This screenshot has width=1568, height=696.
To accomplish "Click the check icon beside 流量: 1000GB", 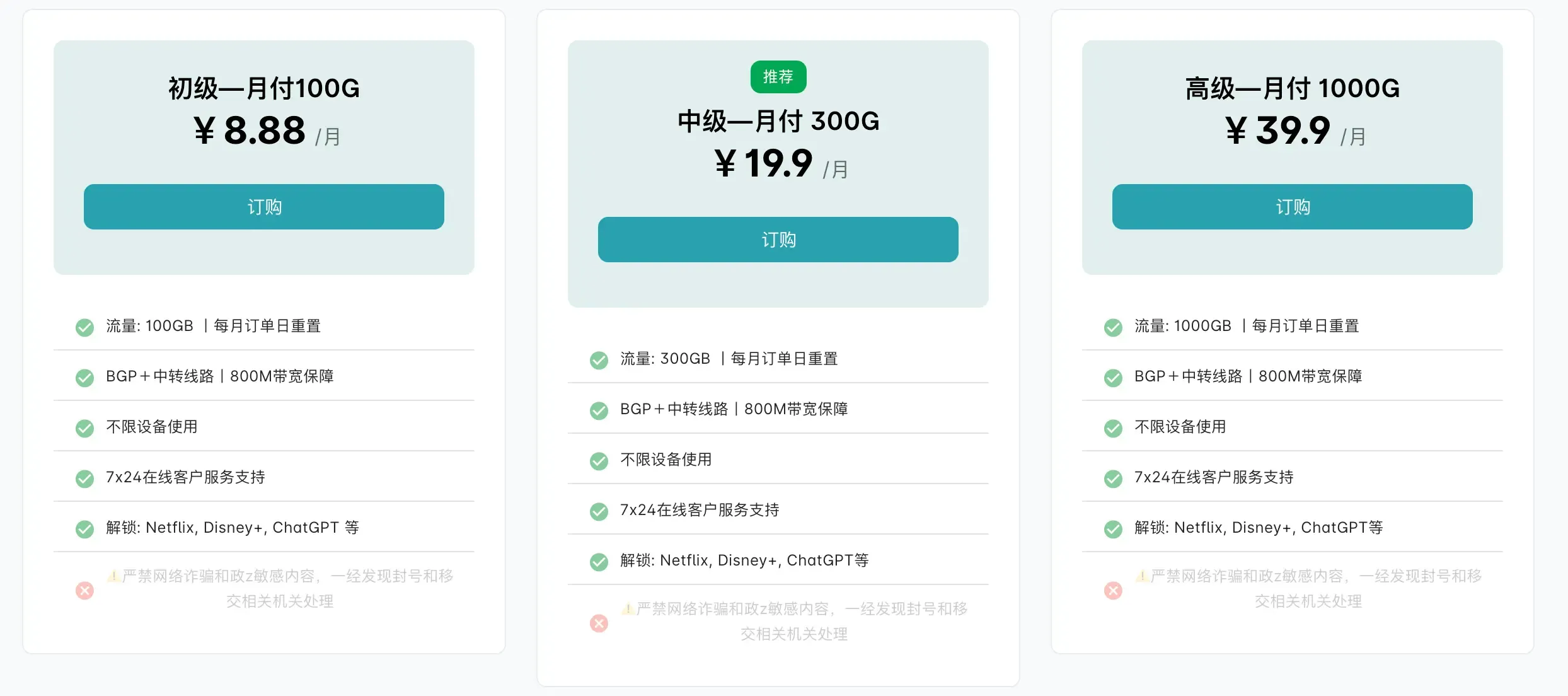I will click(x=1113, y=327).
